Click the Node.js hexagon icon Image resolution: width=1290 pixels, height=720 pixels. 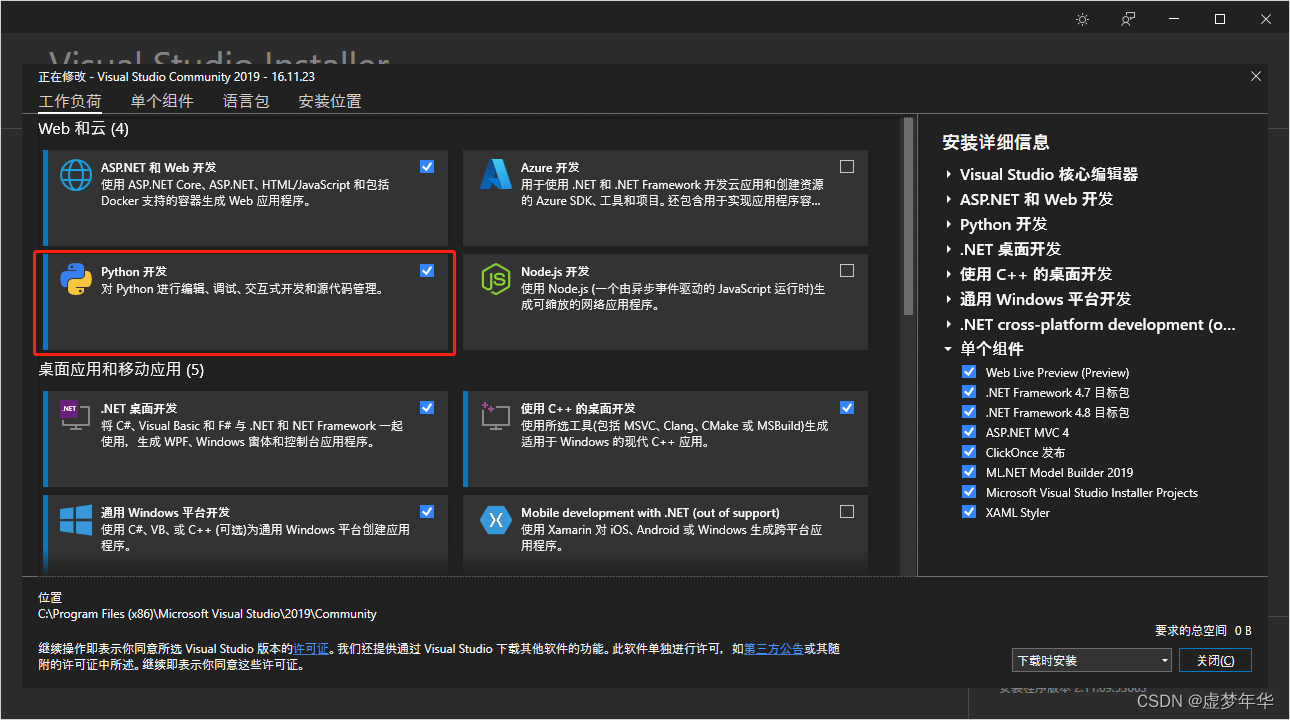496,279
